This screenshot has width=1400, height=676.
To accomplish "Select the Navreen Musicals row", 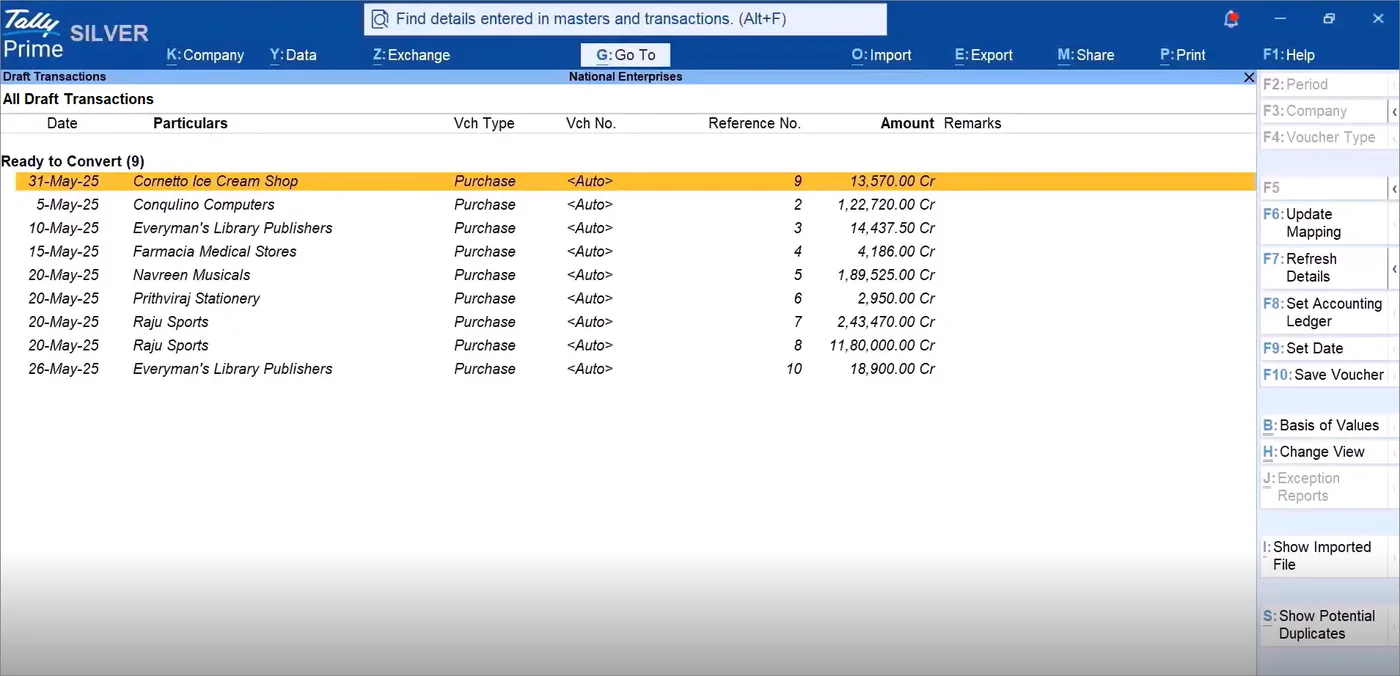I will coord(635,275).
